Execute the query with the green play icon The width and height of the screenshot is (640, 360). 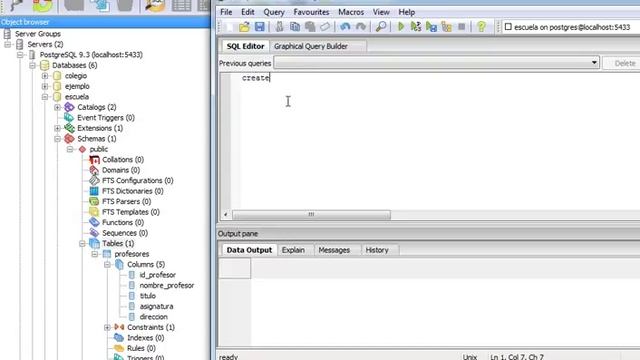[x=401, y=27]
